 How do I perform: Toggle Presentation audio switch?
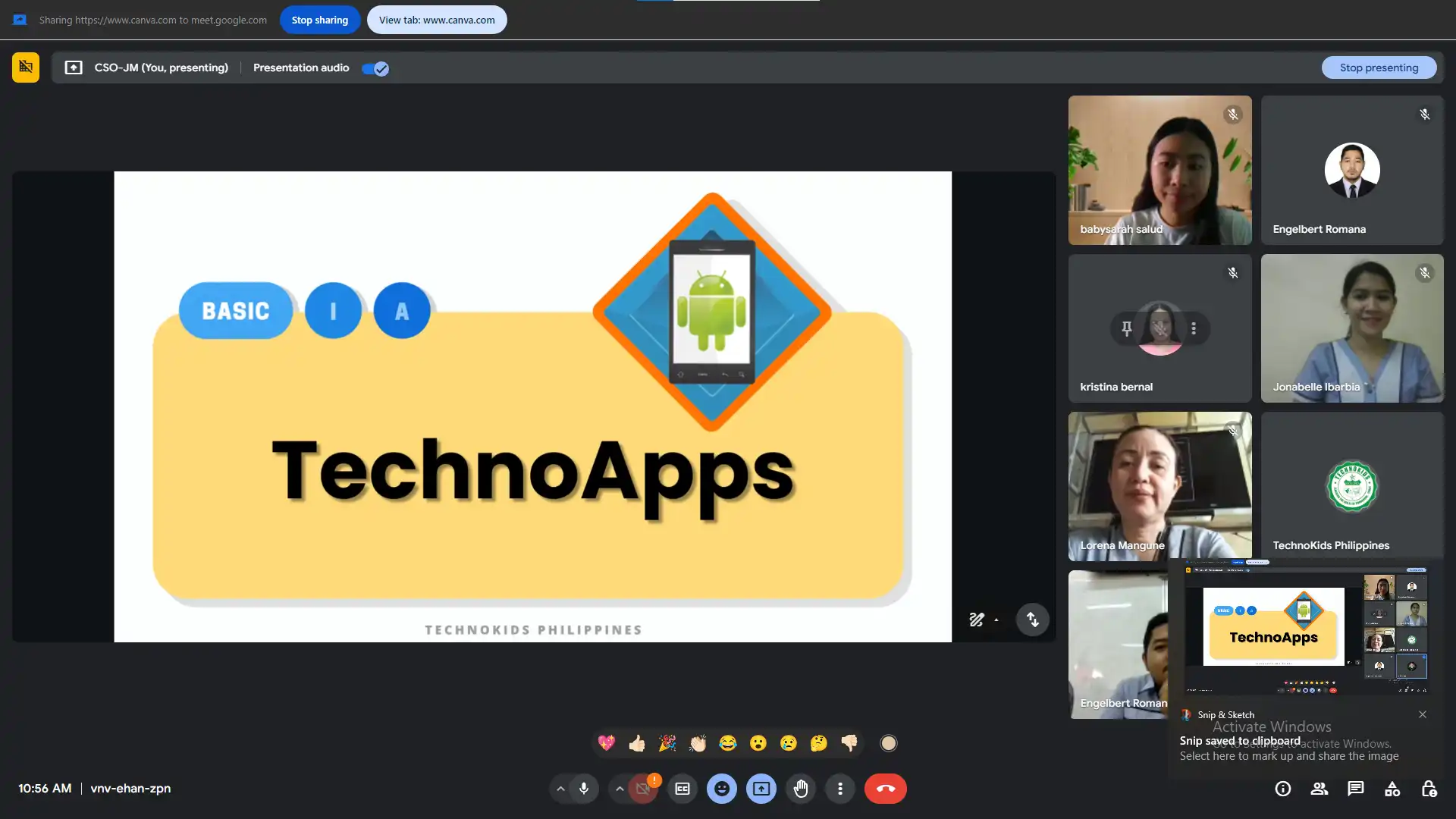[x=375, y=68]
